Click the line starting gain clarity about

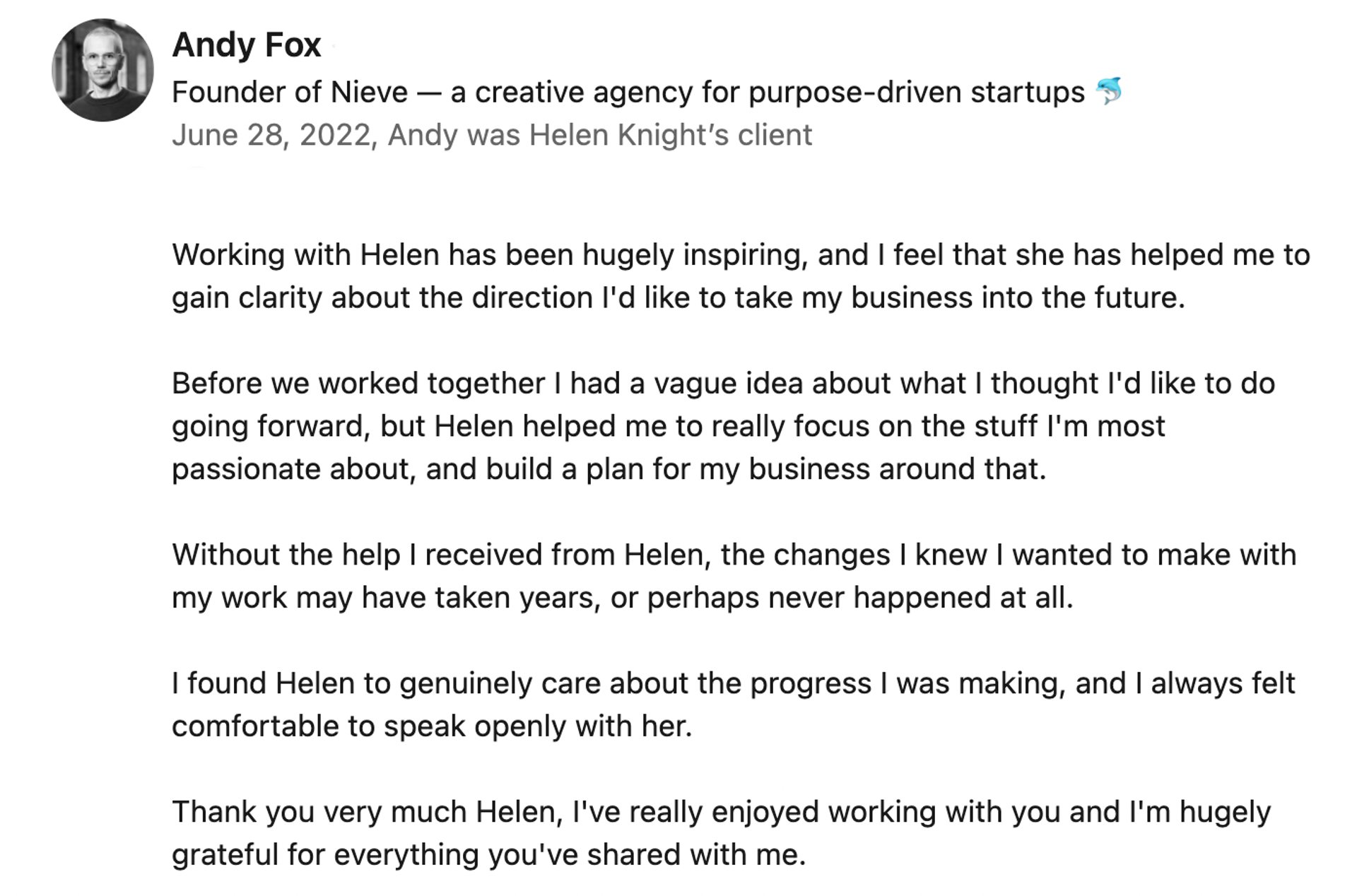(x=678, y=298)
